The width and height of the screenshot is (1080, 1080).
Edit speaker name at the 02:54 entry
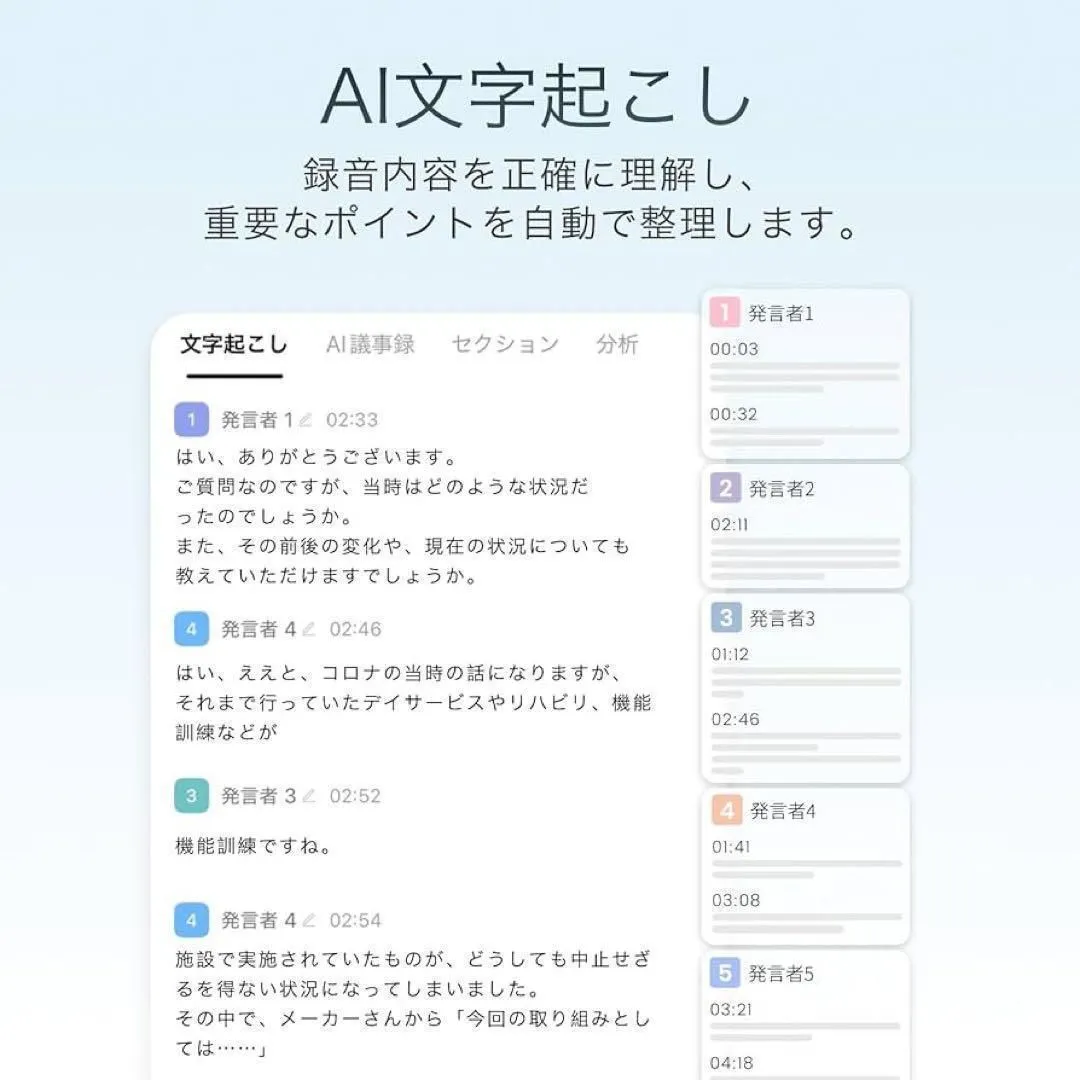click(309, 920)
